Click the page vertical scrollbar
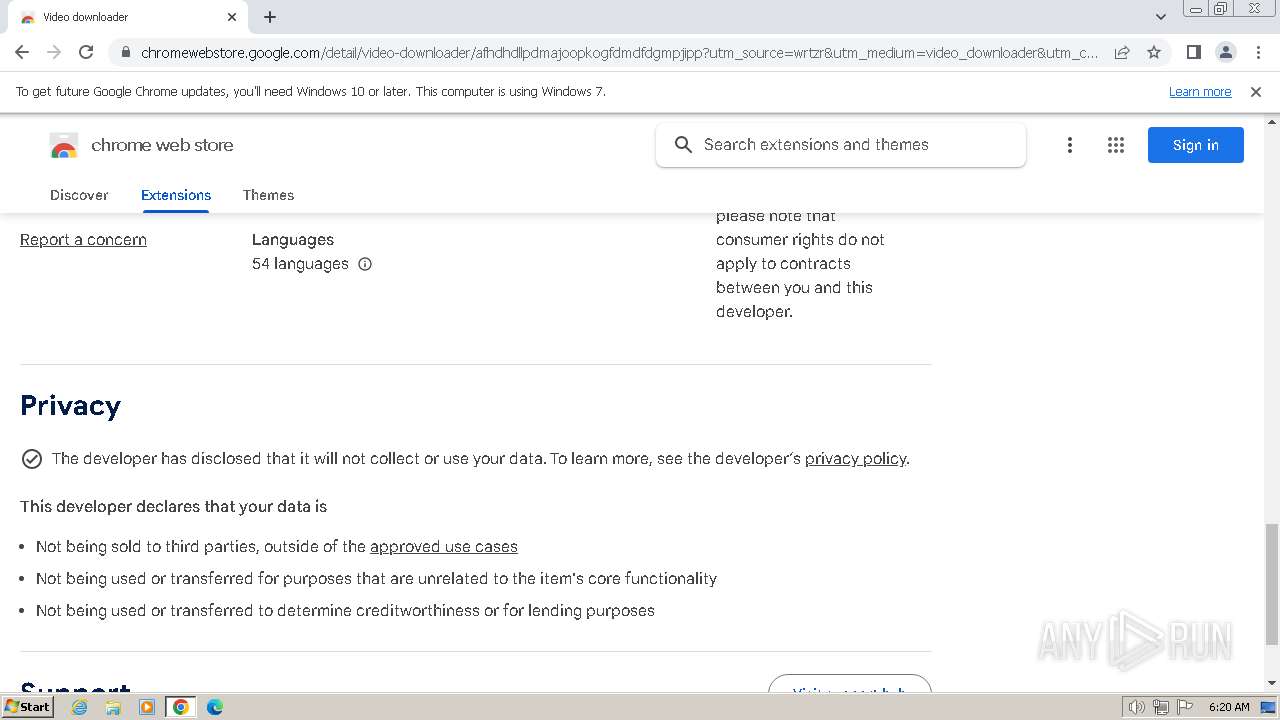Image resolution: width=1280 pixels, height=720 pixels. (x=1271, y=584)
